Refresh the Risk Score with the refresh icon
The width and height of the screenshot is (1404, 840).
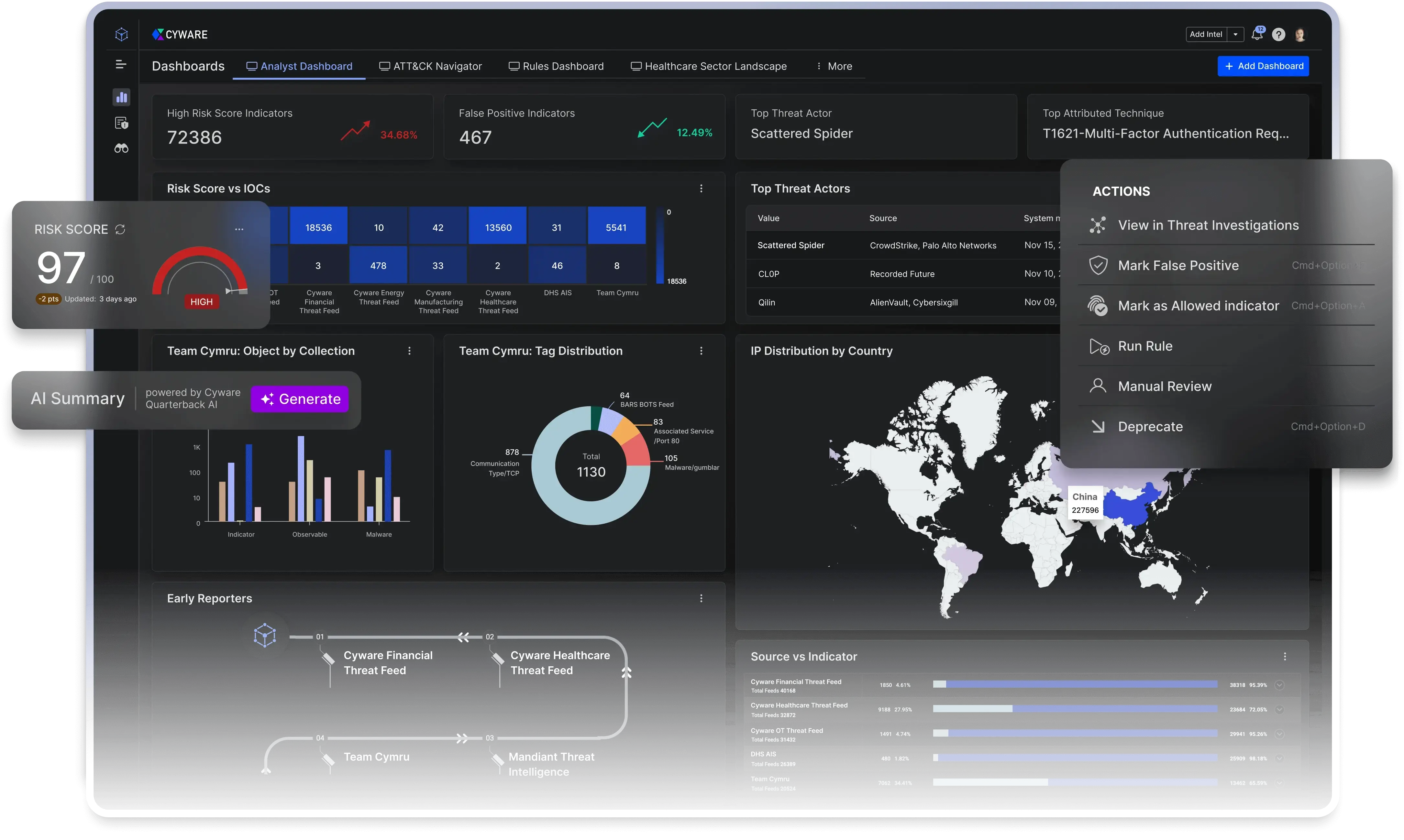coord(120,229)
